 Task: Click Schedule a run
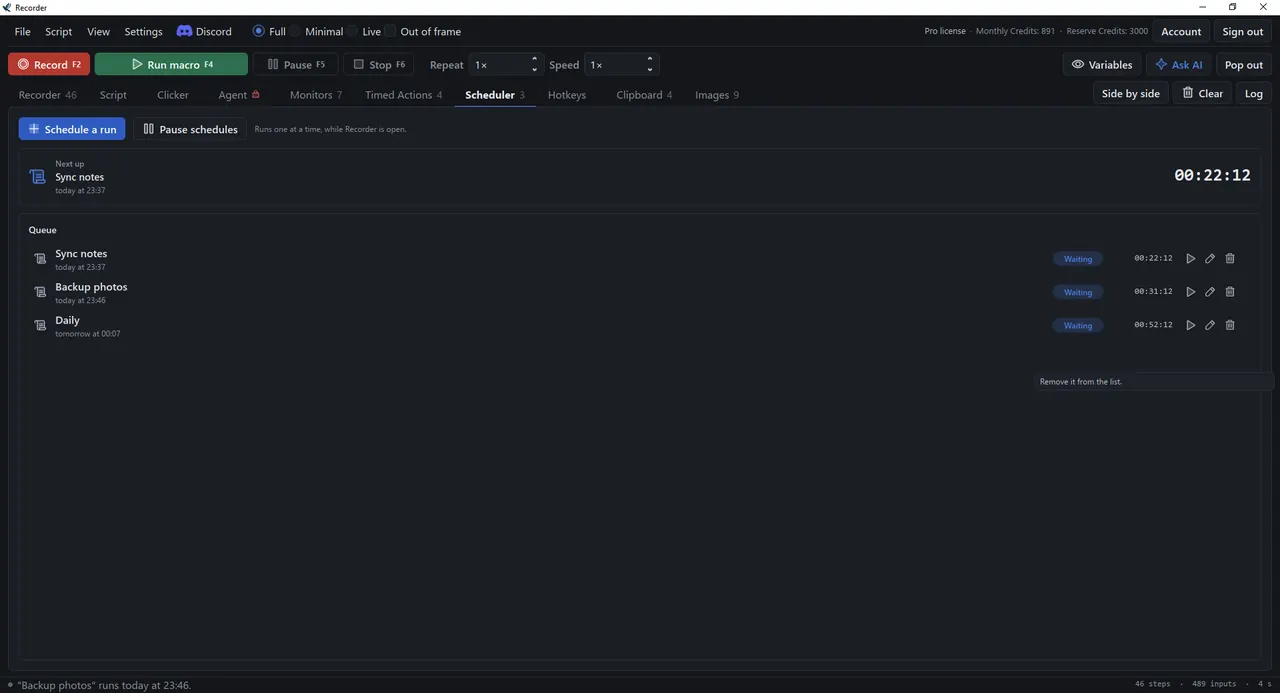(x=72, y=129)
